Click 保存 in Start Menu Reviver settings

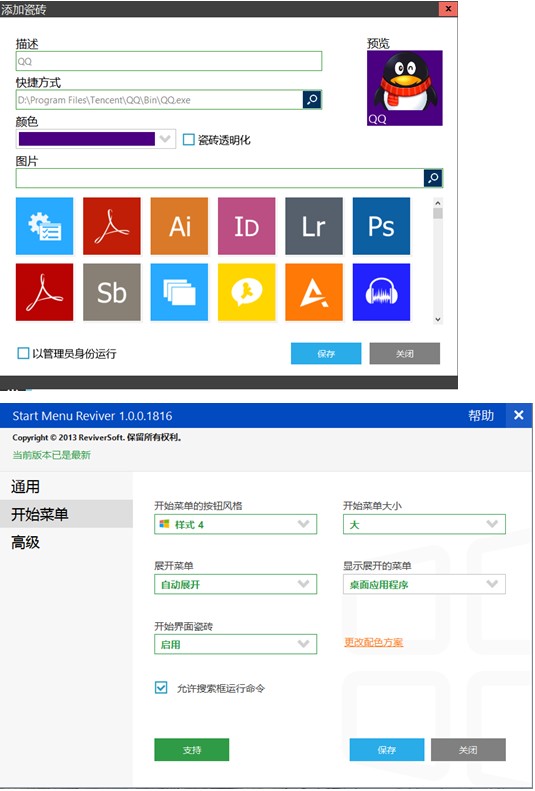coord(387,750)
